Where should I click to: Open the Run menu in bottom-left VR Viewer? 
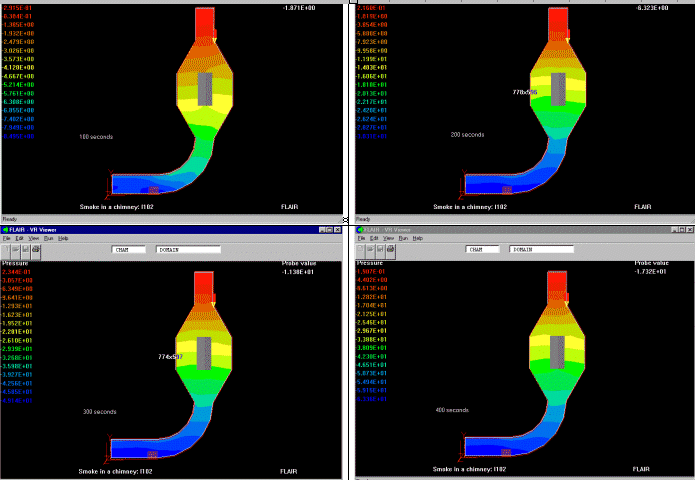pyautogui.click(x=48, y=238)
